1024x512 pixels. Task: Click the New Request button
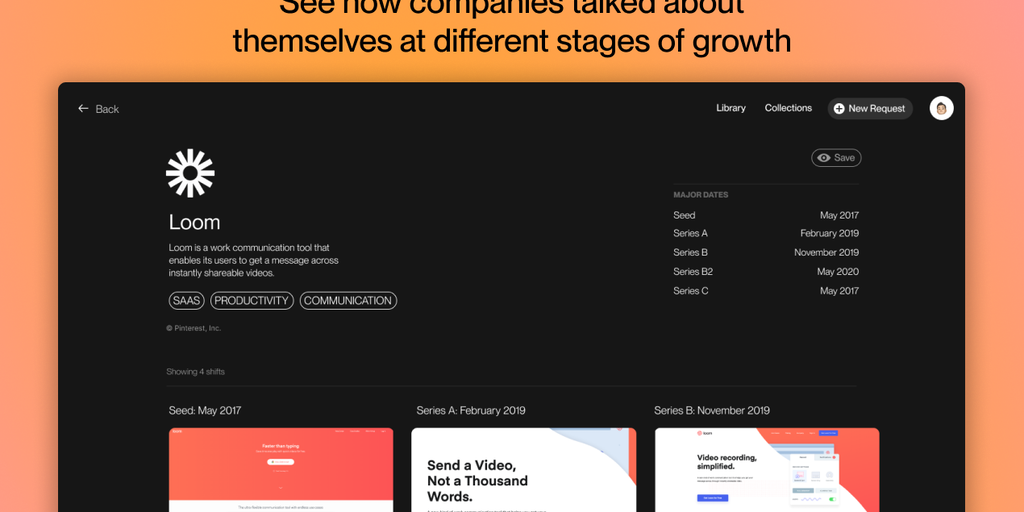pyautogui.click(x=870, y=108)
